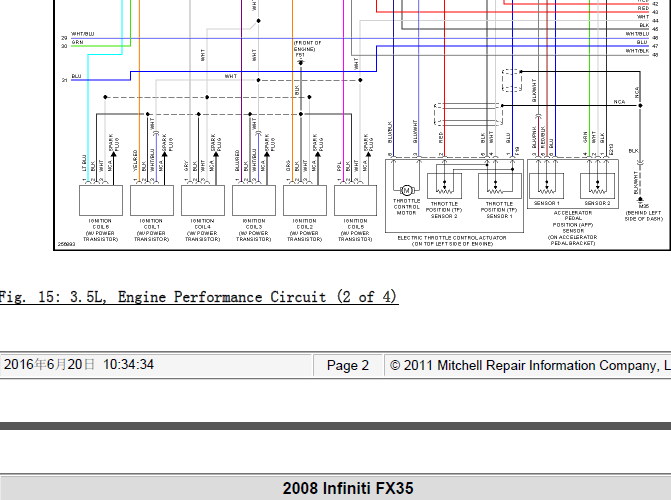The image size is (671, 500).
Task: Click the accelerator pedal 'SENSOR 1' box
Action: tap(546, 186)
